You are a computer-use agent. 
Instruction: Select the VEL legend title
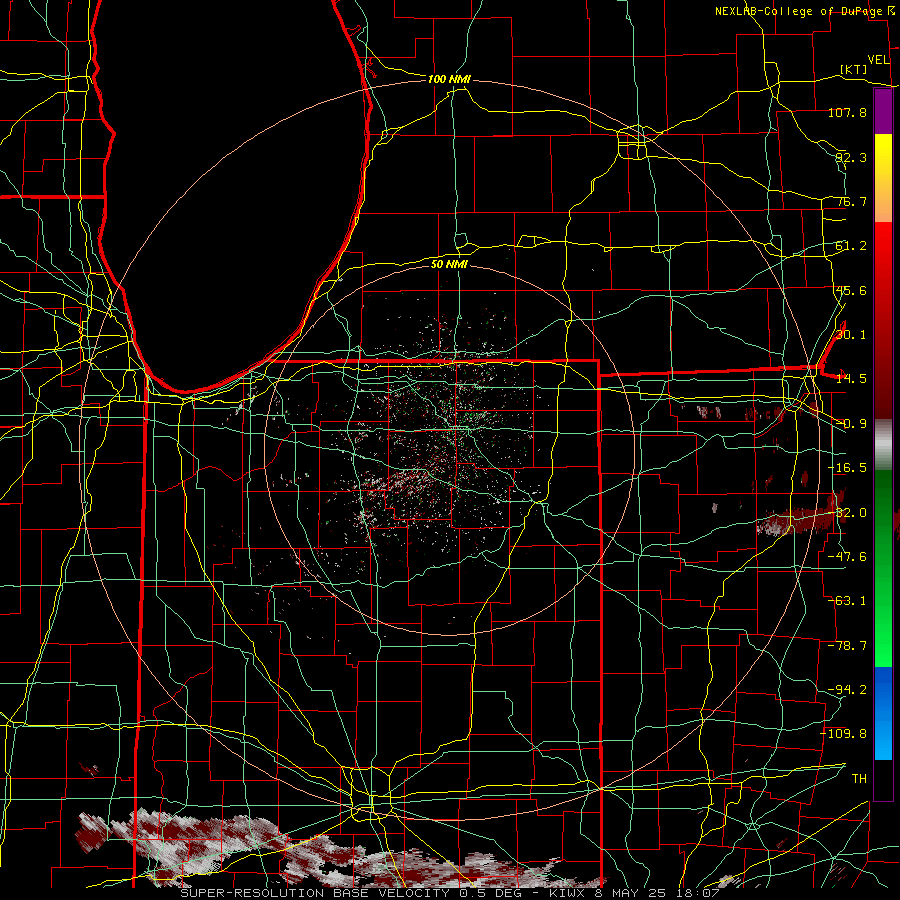(878, 60)
